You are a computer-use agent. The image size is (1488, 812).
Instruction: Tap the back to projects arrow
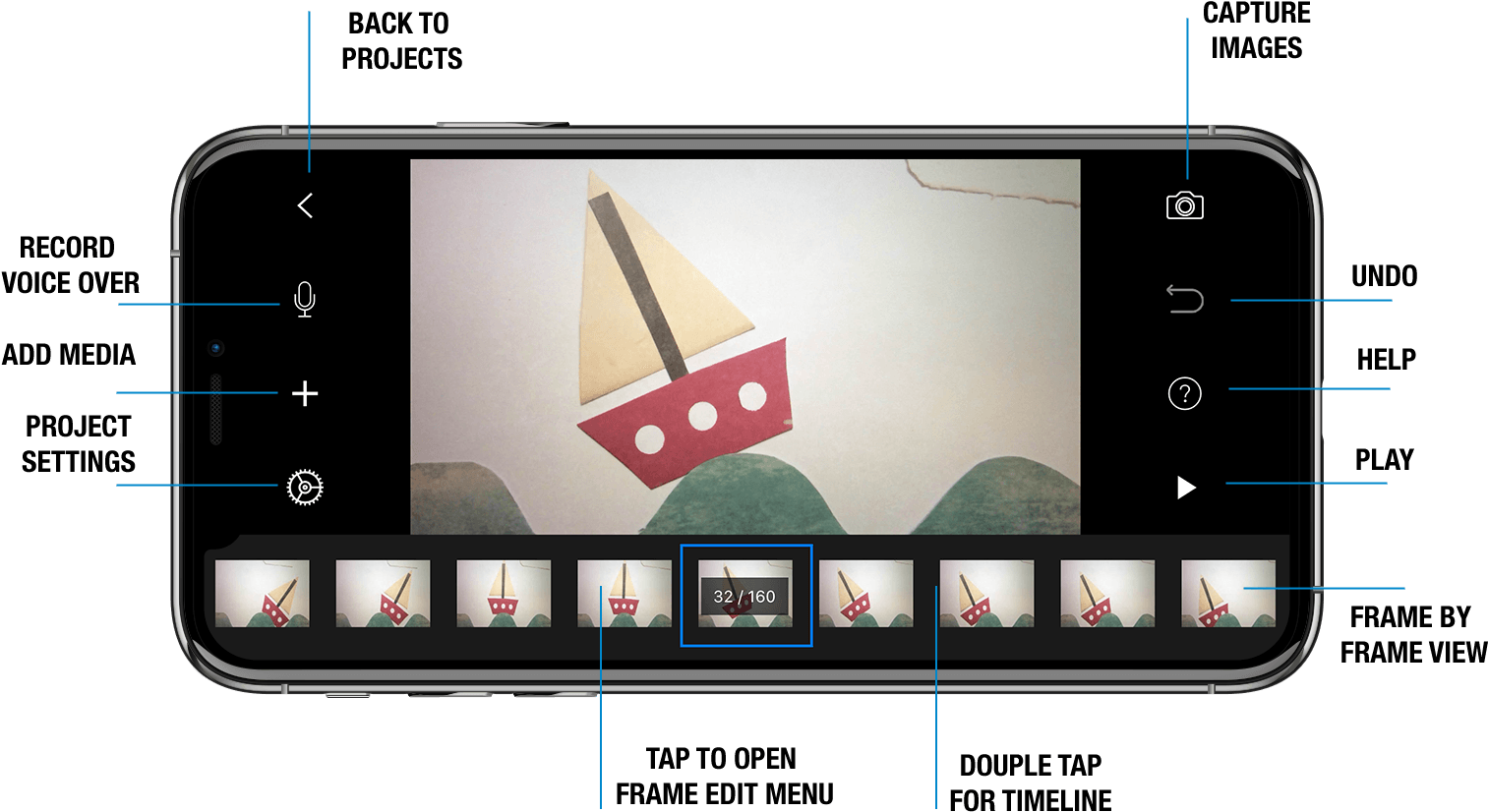point(305,205)
